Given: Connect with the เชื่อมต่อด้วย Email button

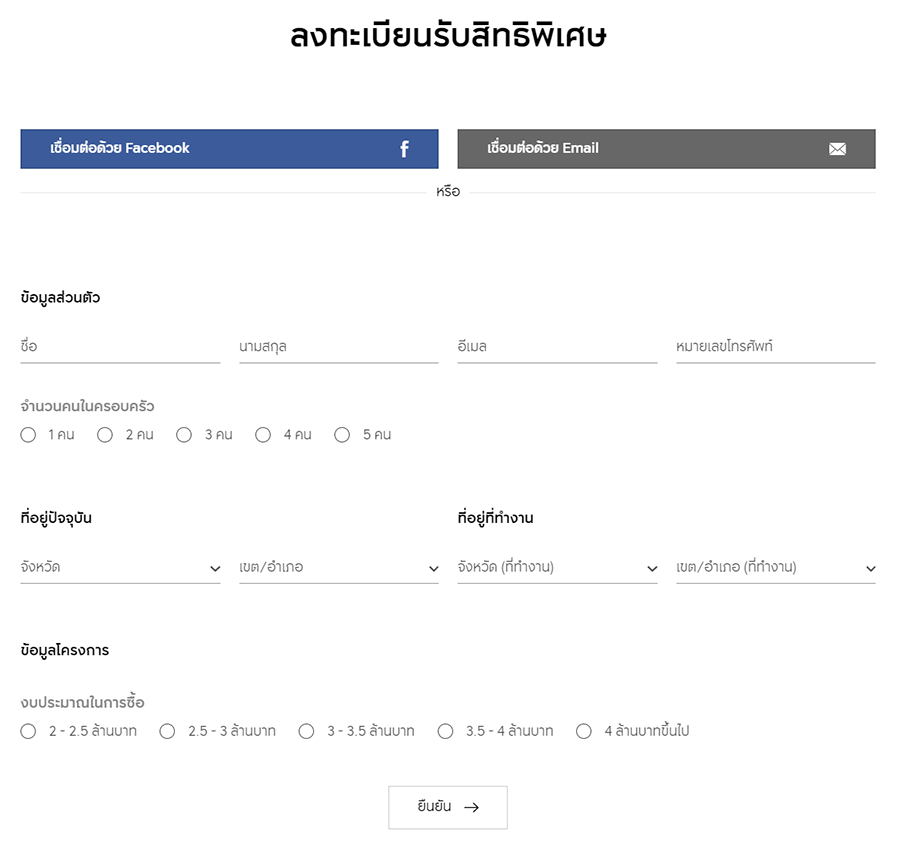Looking at the screenshot, I should [x=666, y=149].
